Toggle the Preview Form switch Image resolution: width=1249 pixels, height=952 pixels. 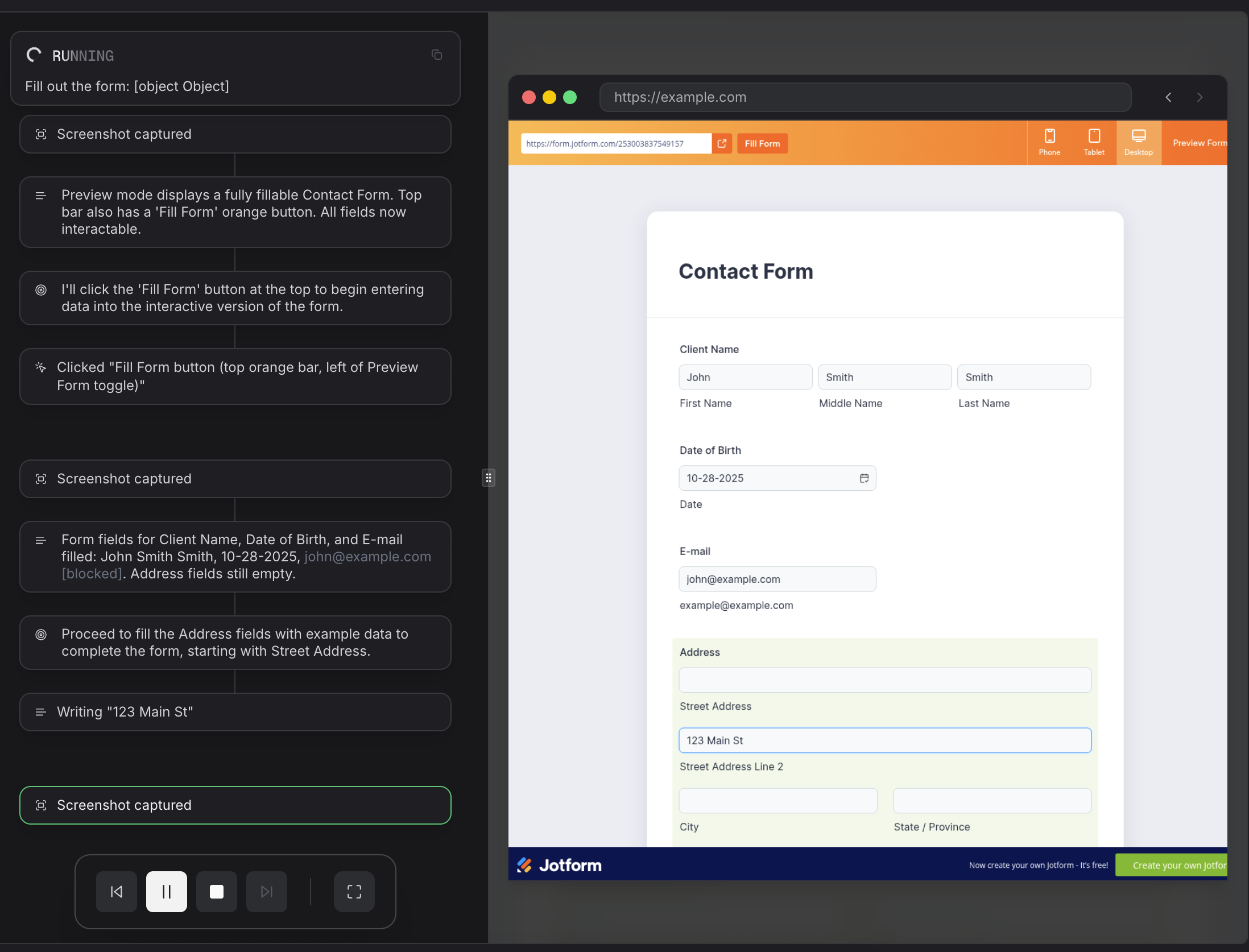pyautogui.click(x=1199, y=143)
